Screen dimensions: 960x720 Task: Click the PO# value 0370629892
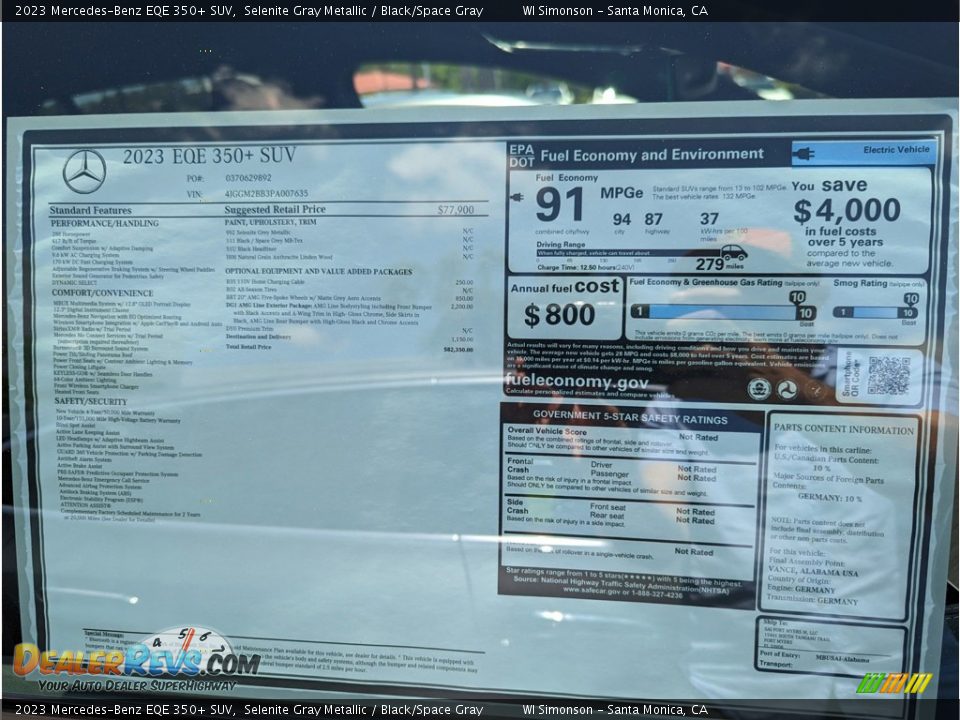coord(248,178)
